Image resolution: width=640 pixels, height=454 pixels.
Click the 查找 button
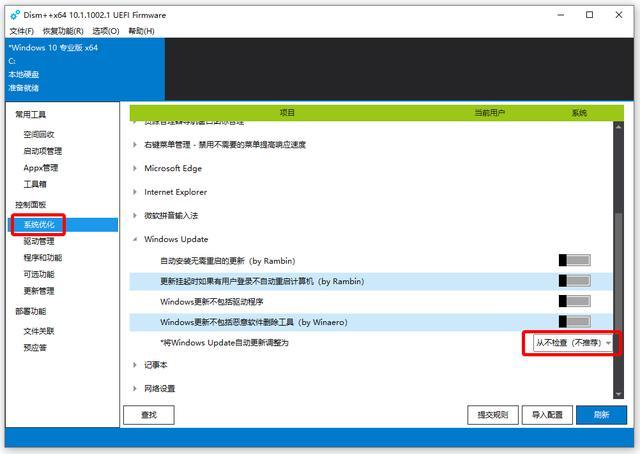pyautogui.click(x=149, y=415)
